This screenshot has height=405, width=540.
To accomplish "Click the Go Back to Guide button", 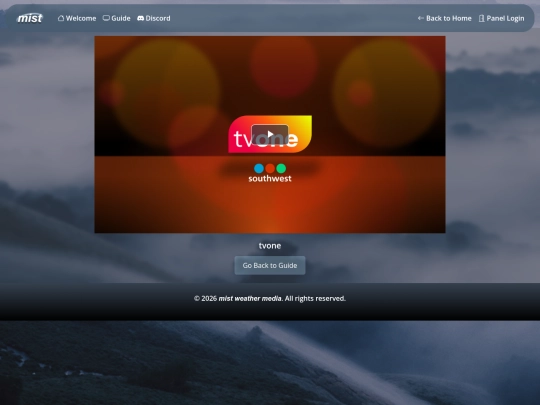I will coord(270,266).
